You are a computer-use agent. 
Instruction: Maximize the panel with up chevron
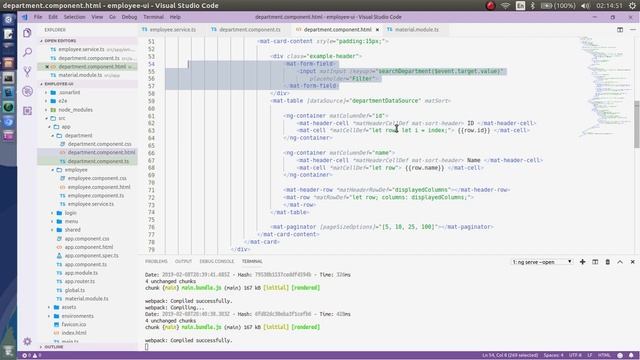coord(620,262)
